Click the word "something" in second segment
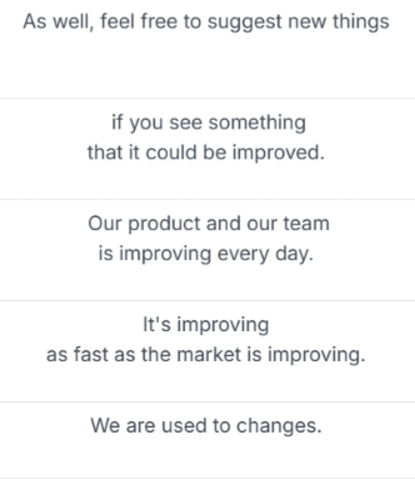This screenshot has height=481, width=415. 257,123
